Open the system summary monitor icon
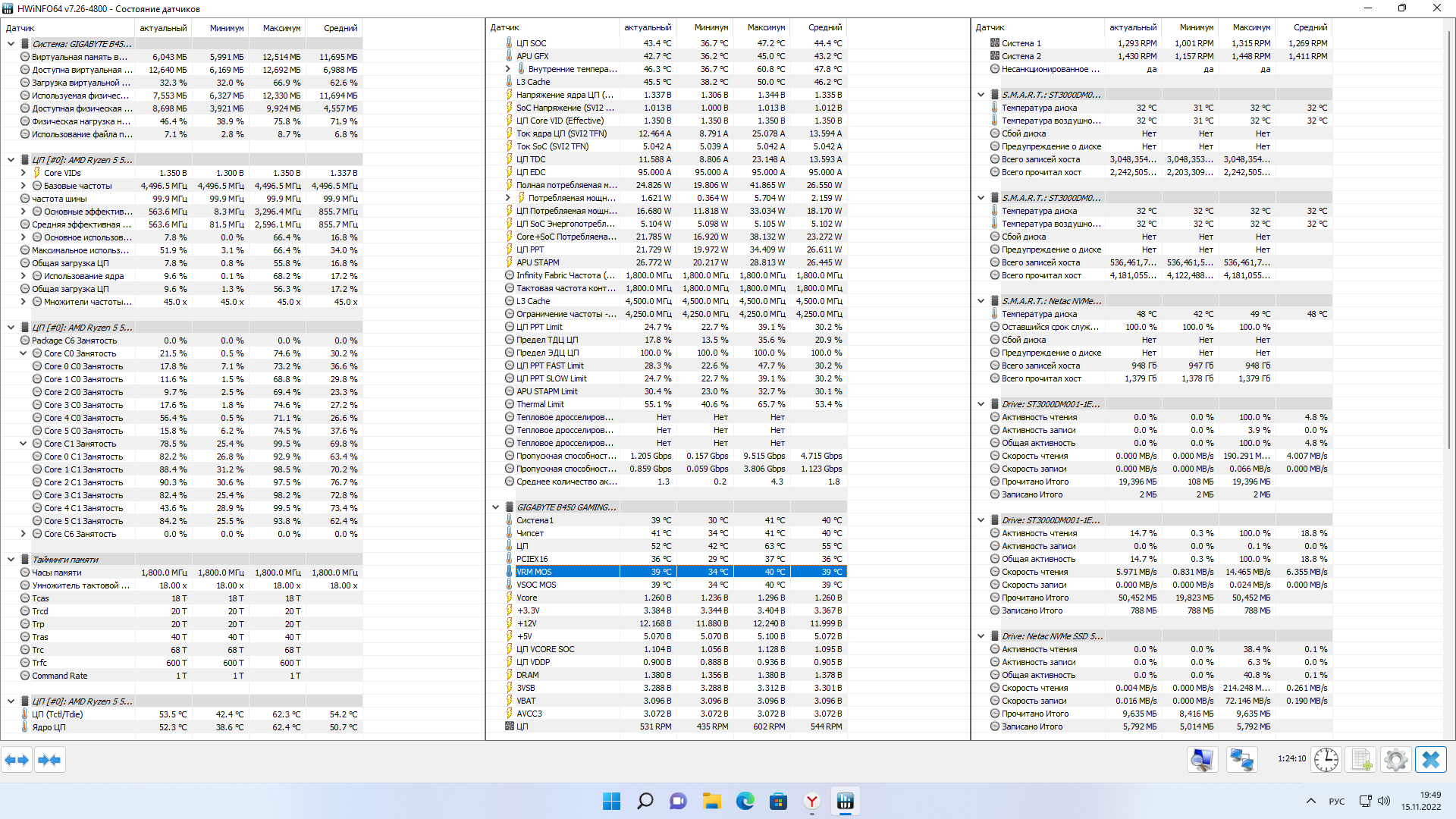This screenshot has width=1456, height=819. (1202, 760)
